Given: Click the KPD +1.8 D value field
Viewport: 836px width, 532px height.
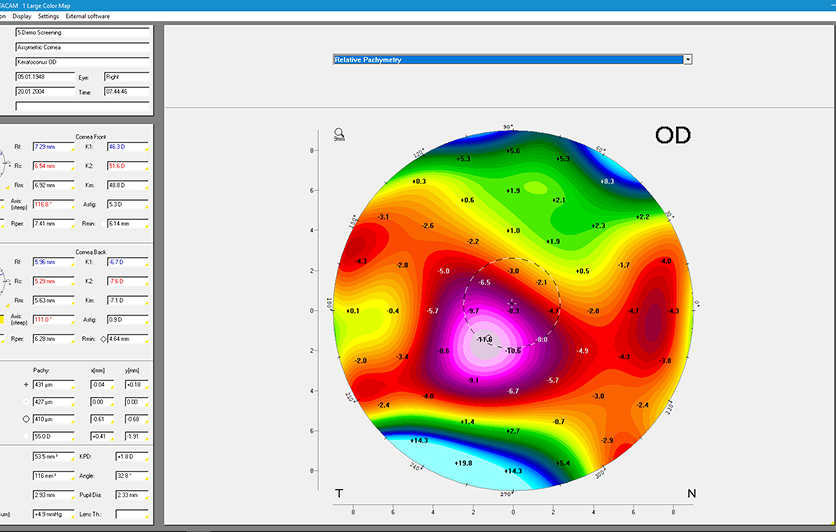Looking at the screenshot, I should click(131, 457).
